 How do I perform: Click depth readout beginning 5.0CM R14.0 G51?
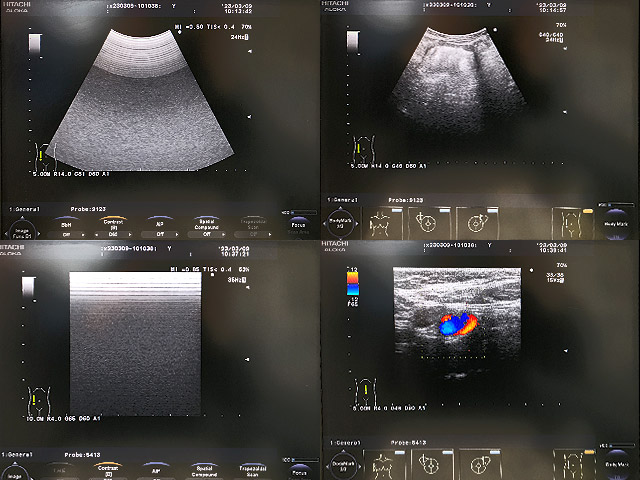[x=71, y=174]
